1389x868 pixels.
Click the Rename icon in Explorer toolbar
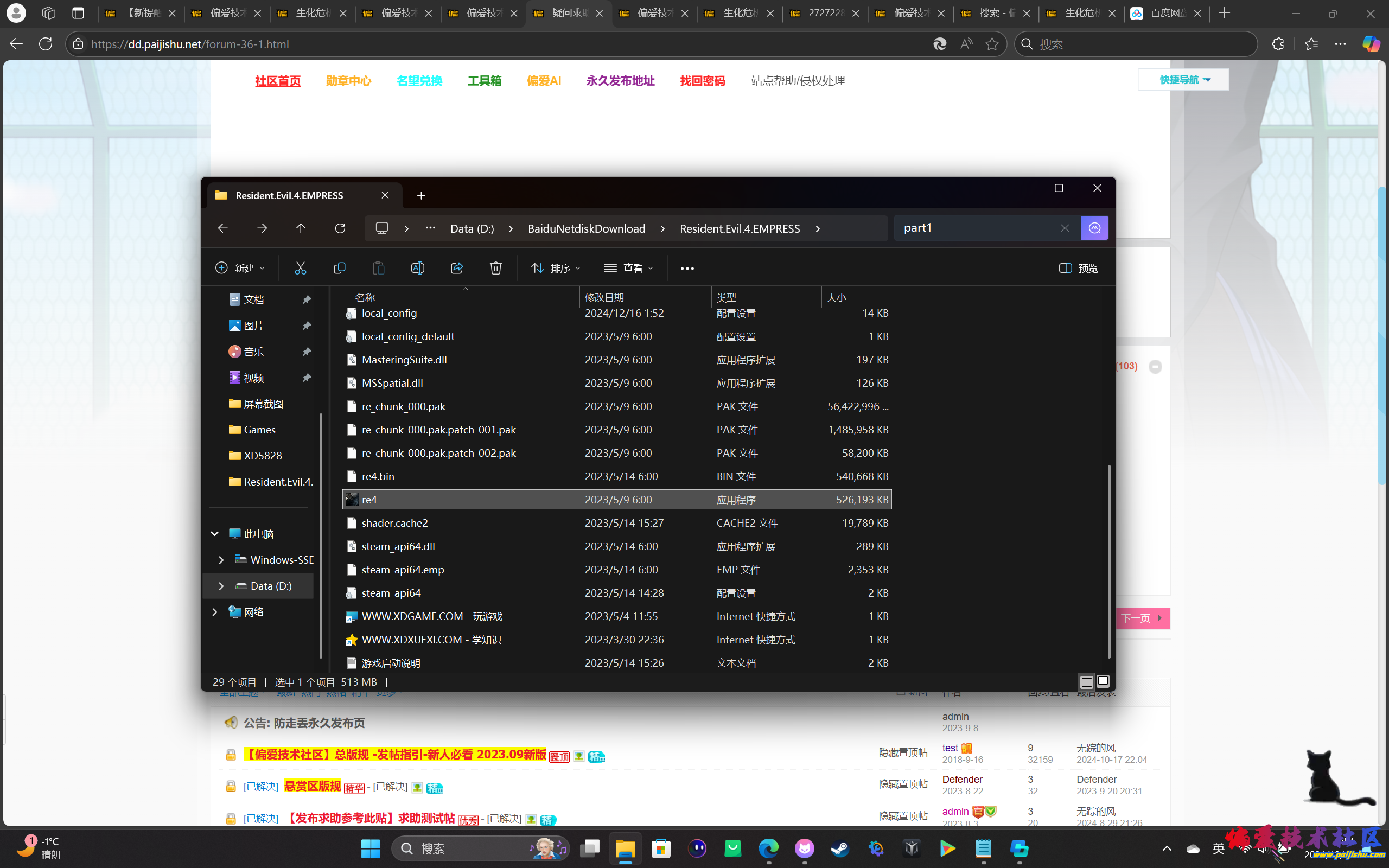[x=417, y=268]
